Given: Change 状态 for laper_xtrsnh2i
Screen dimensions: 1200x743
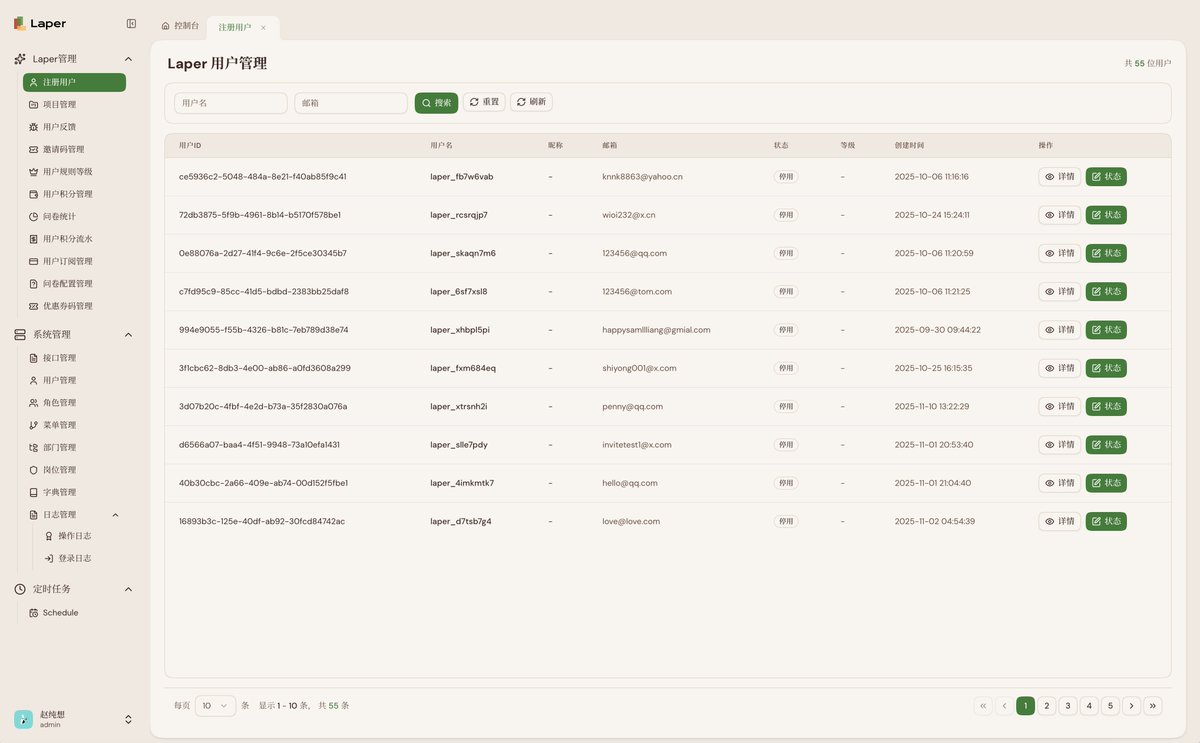Looking at the screenshot, I should tap(1106, 407).
